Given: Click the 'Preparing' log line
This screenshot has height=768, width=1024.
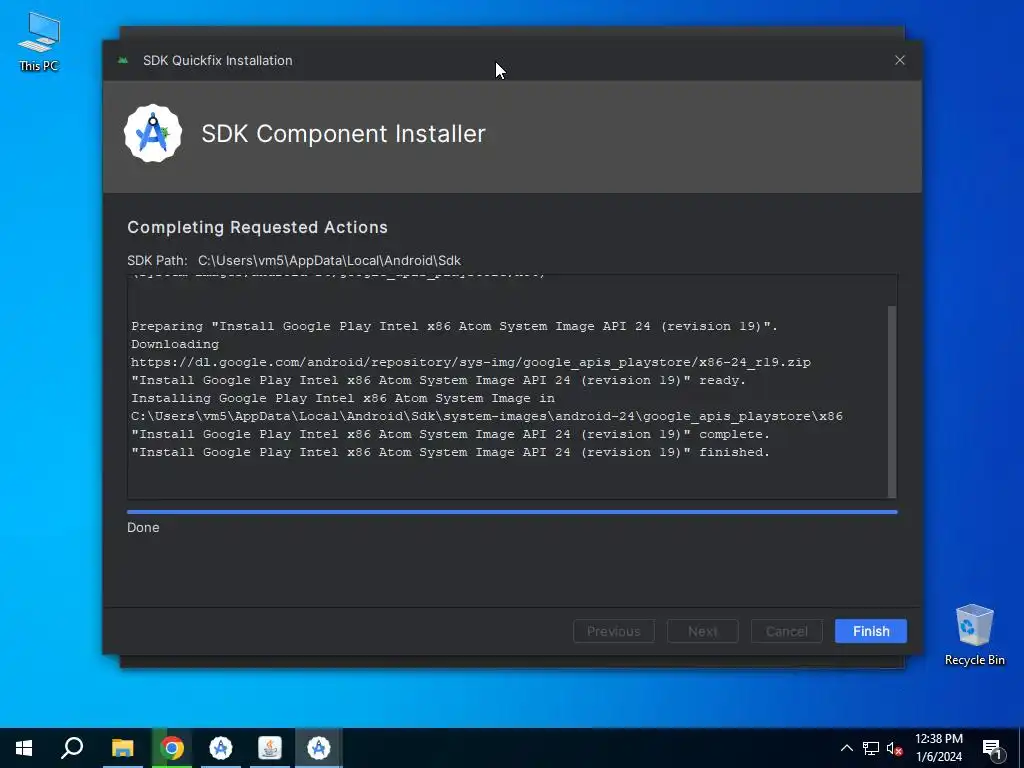Looking at the screenshot, I should pyautogui.click(x=455, y=326).
